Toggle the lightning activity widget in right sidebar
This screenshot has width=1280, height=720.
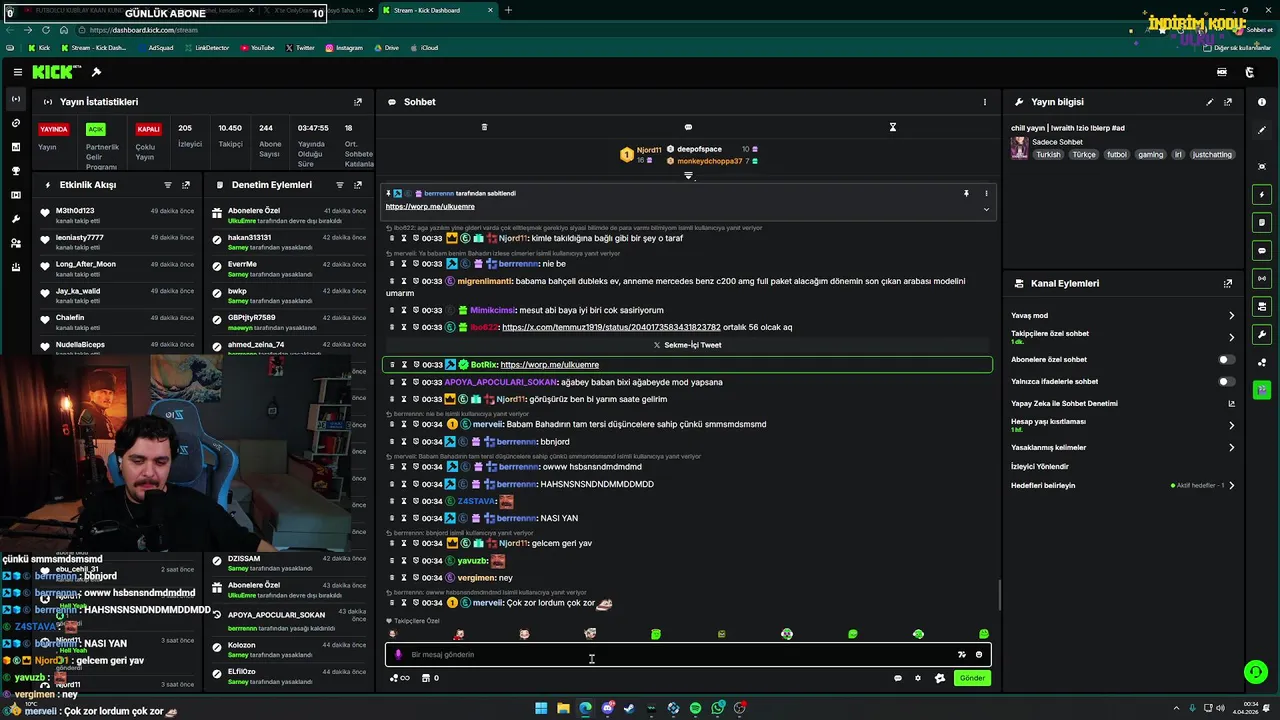tap(1262, 194)
